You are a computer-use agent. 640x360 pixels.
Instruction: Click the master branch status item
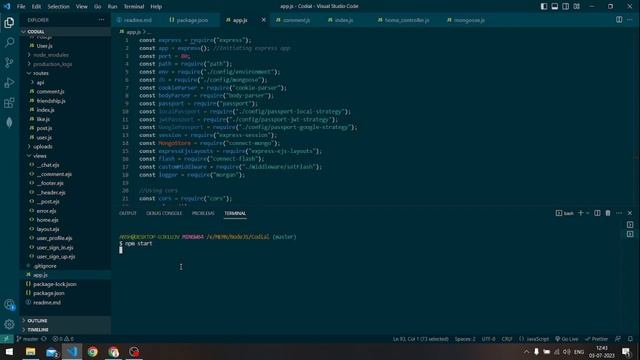[x=27, y=339]
